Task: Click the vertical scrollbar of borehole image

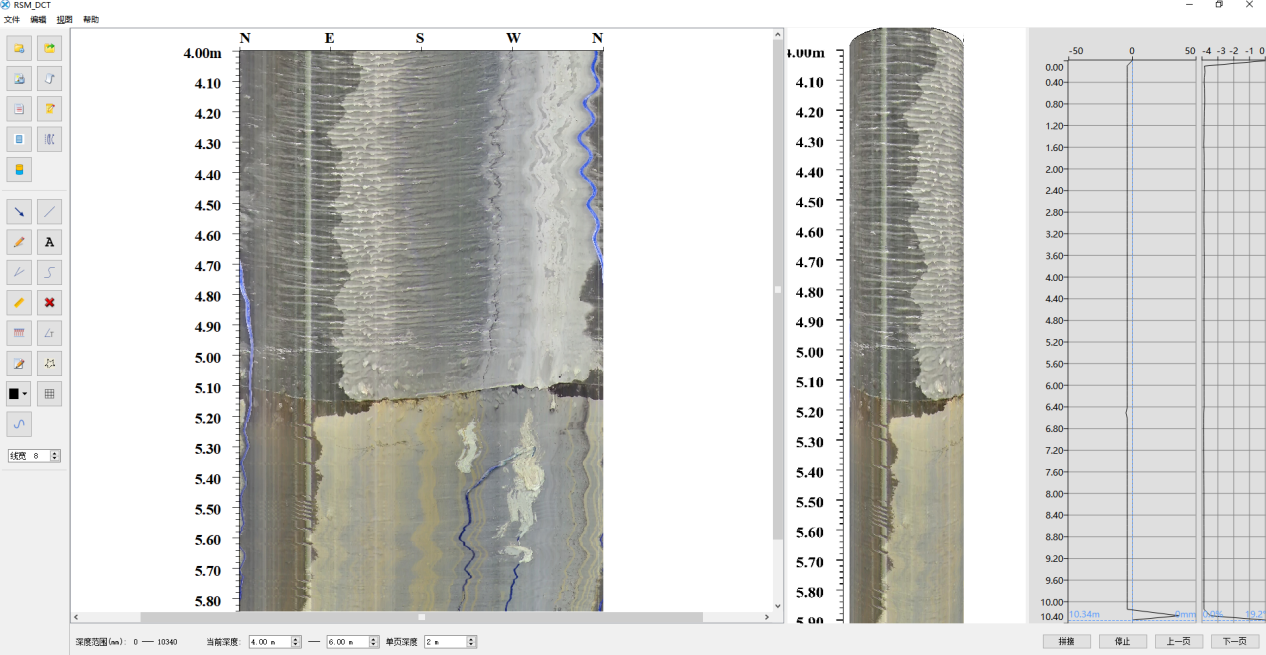Action: coord(778,290)
